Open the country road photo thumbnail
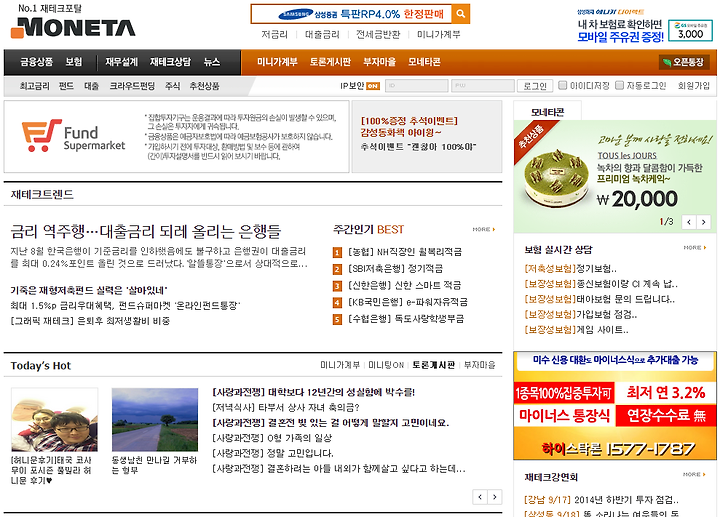 pyautogui.click(x=155, y=420)
